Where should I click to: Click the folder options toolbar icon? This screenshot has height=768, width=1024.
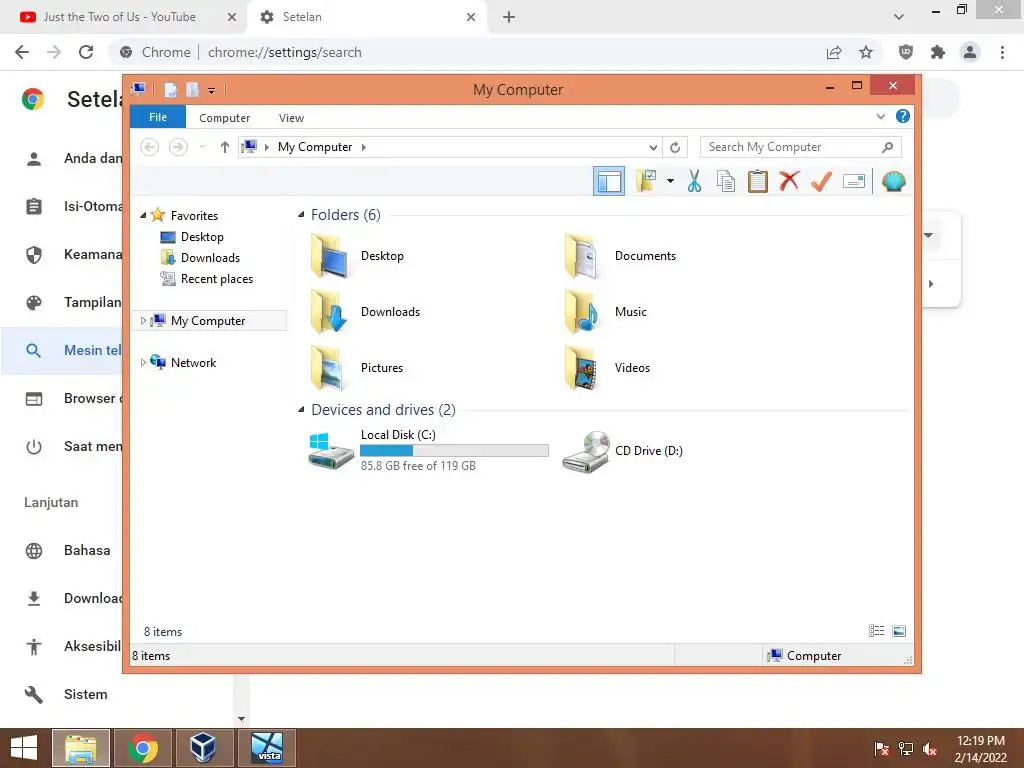click(x=646, y=181)
